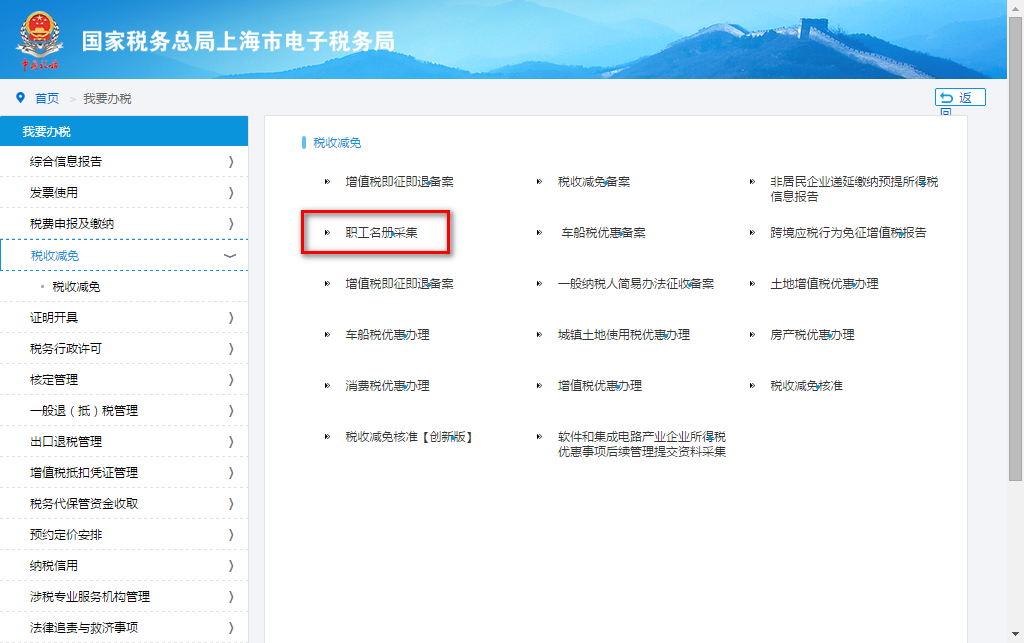1024x643 pixels.
Task: Collapse the 税收减免 sidebar section
Action: point(124,257)
